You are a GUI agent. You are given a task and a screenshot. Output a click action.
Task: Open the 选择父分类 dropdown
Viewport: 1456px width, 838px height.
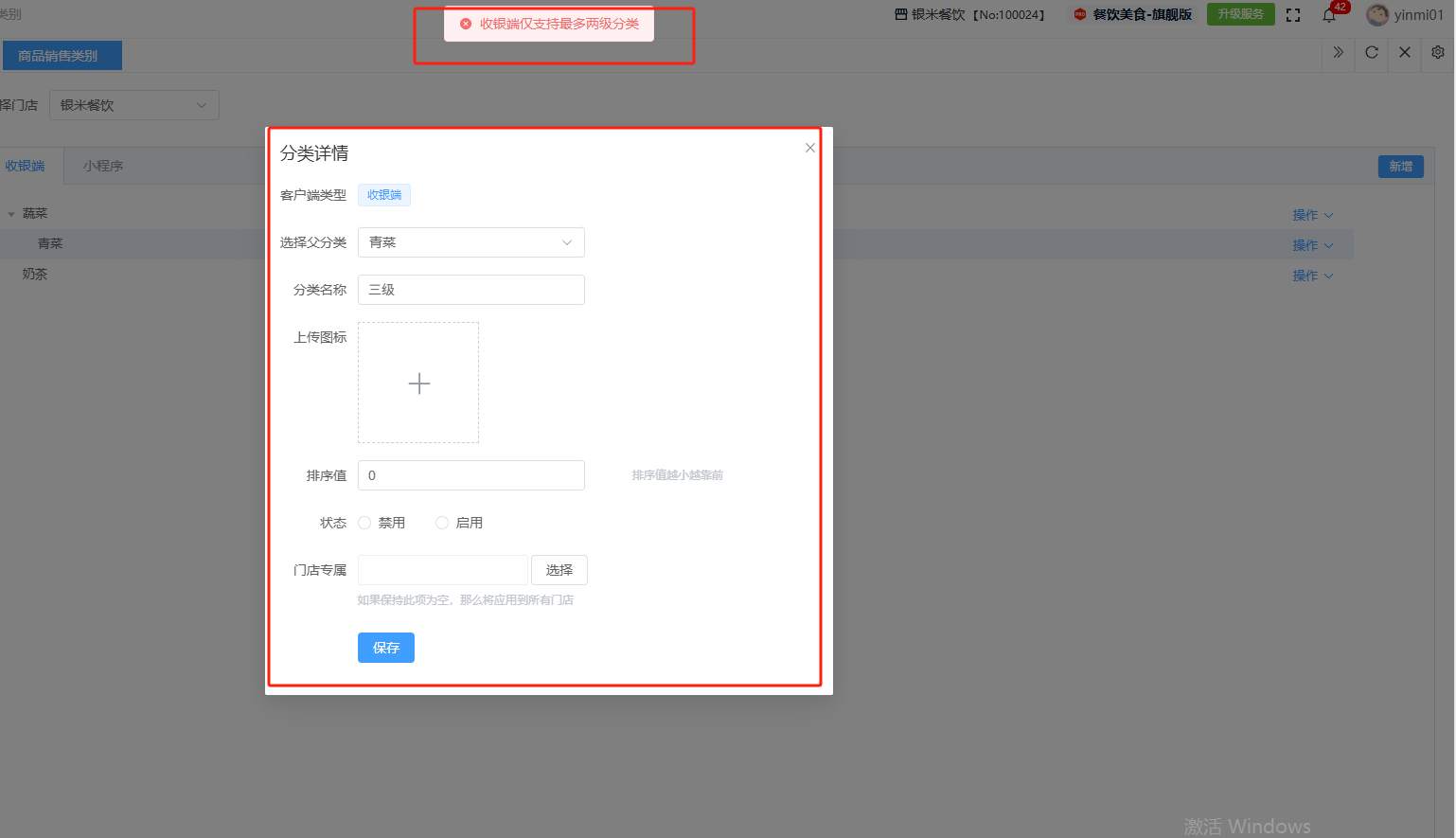tap(471, 242)
